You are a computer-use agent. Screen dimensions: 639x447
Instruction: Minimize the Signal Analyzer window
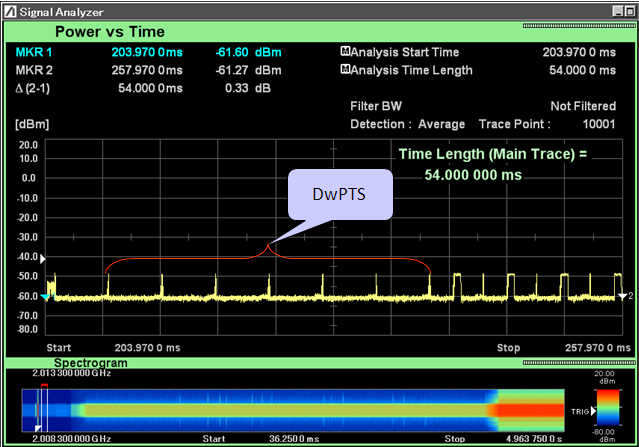click(x=618, y=12)
